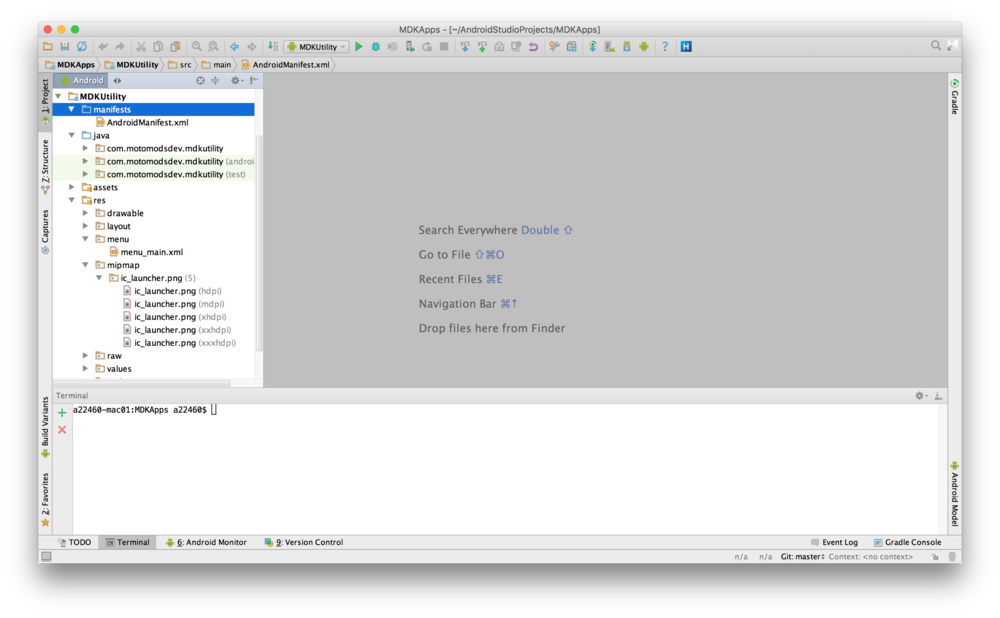Navigate back with the blue arrow
Screen dimensions: 1000x618
click(235, 47)
